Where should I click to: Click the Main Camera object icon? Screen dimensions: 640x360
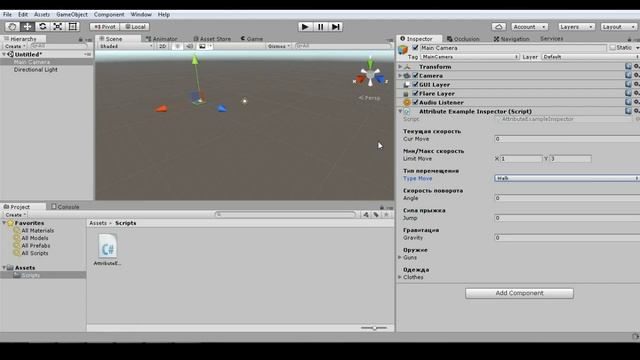(x=403, y=50)
